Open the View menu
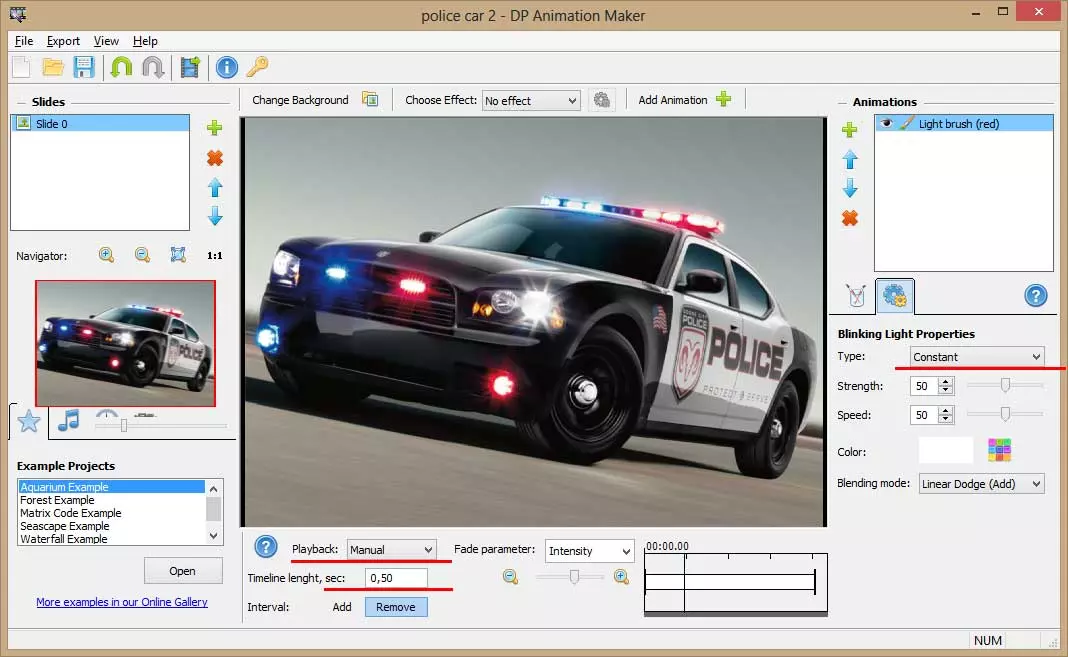 (106, 41)
